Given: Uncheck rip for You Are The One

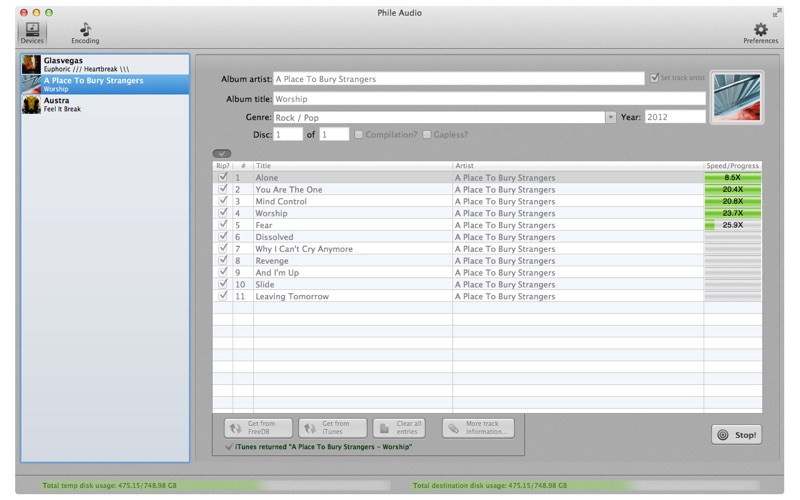Looking at the screenshot, I should point(222,189).
